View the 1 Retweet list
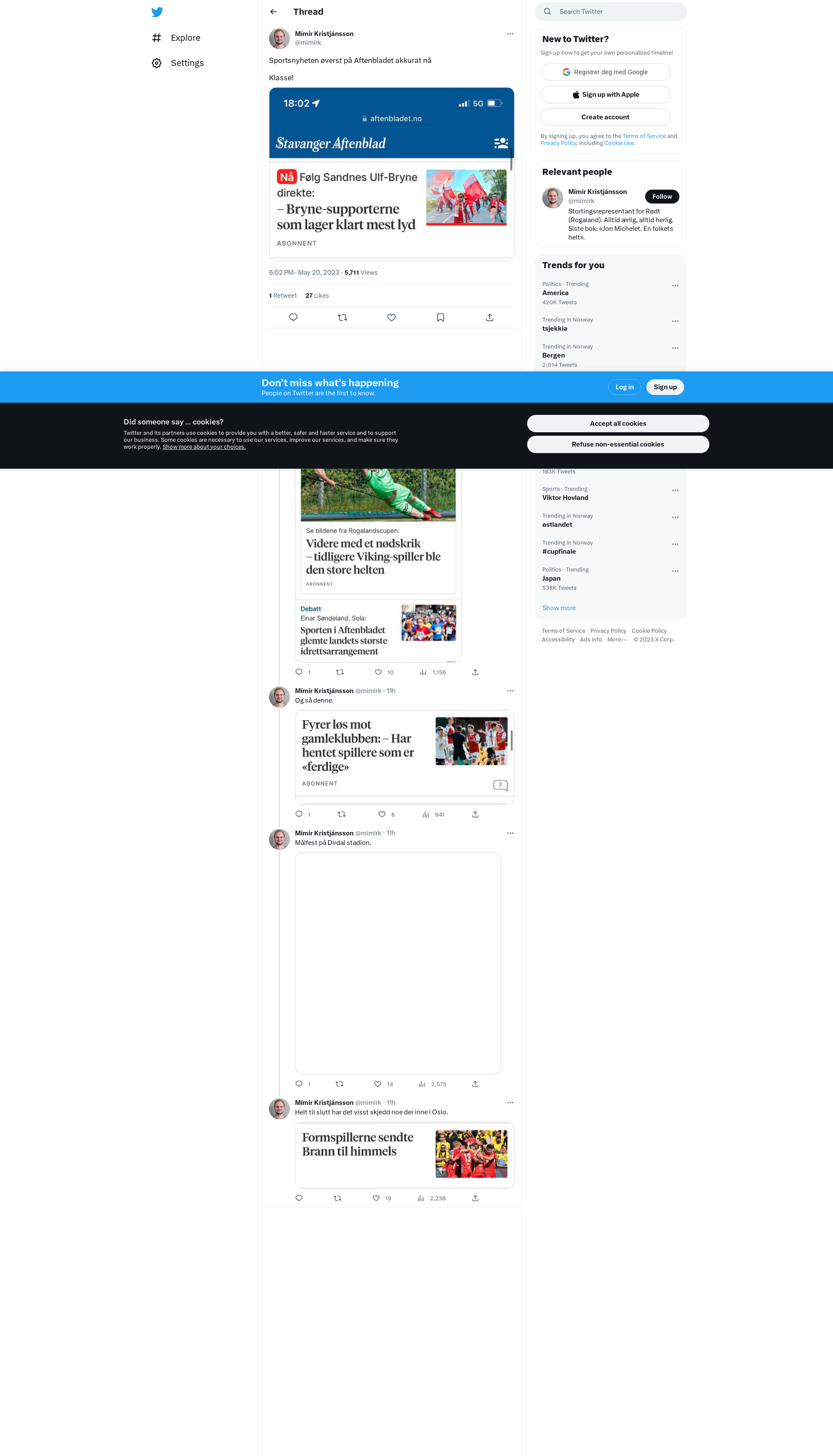 282,296
